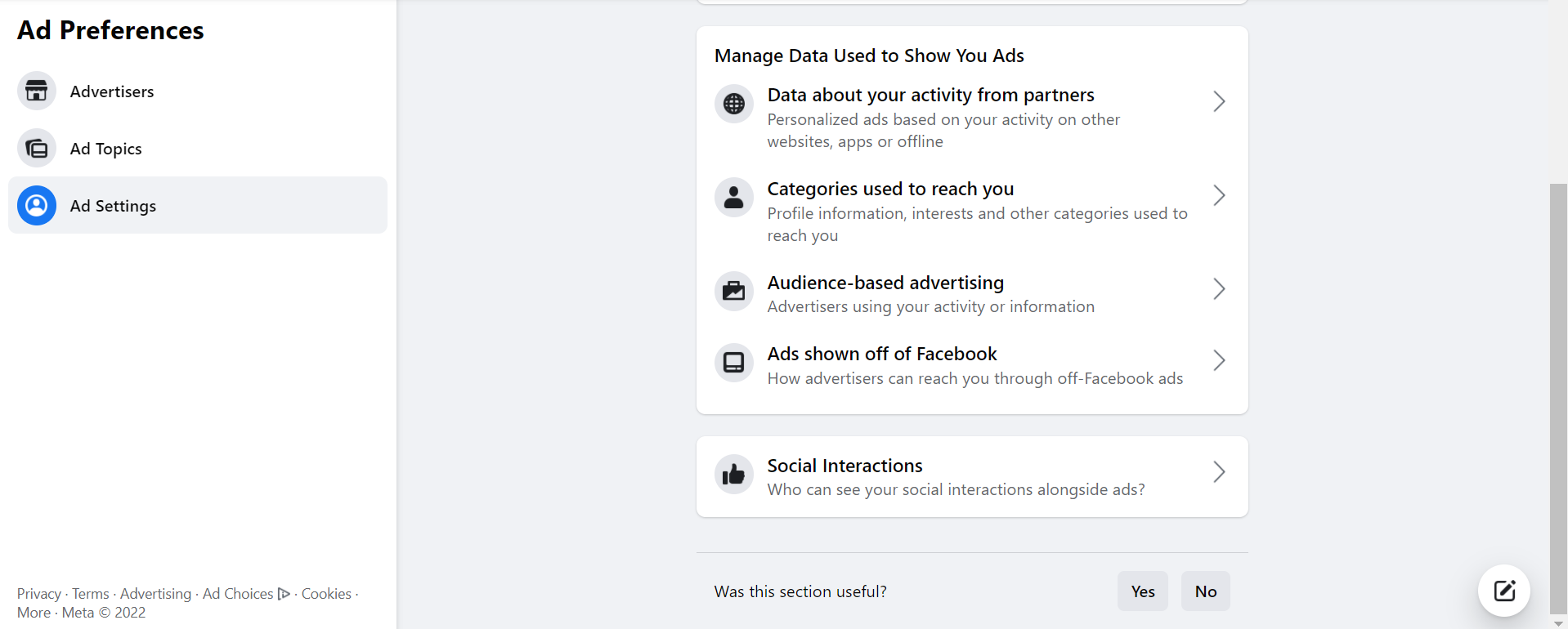Screen dimensions: 1568x629
Task: Click the thumbs-up Social Interactions icon
Action: (x=734, y=474)
